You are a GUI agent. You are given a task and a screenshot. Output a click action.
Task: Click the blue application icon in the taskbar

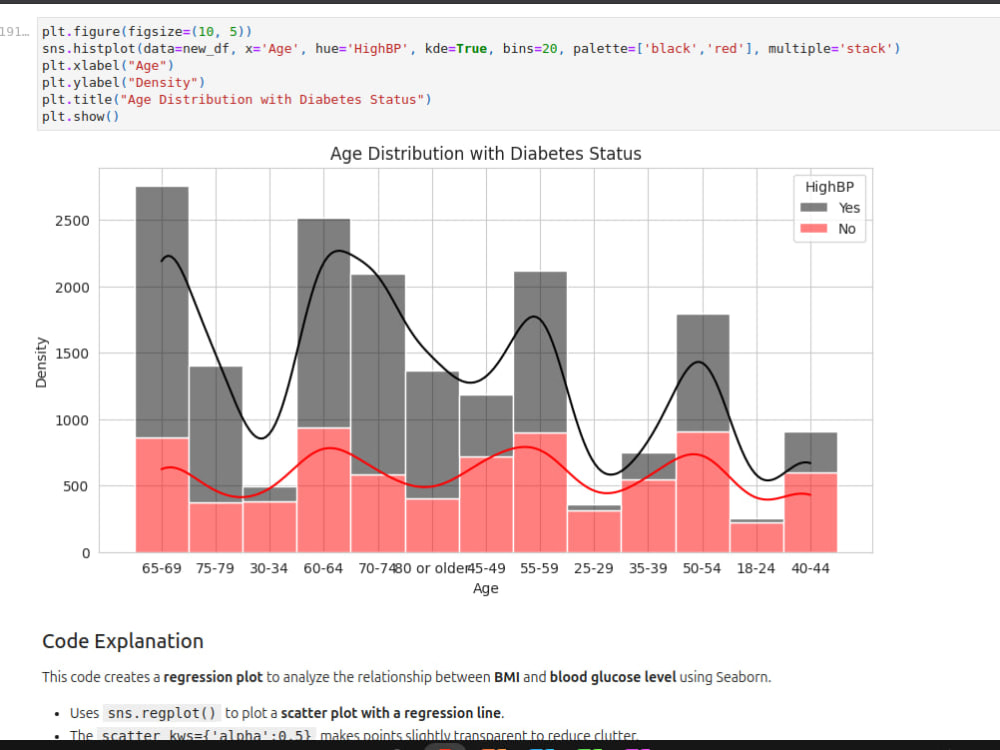pyautogui.click(x=540, y=746)
